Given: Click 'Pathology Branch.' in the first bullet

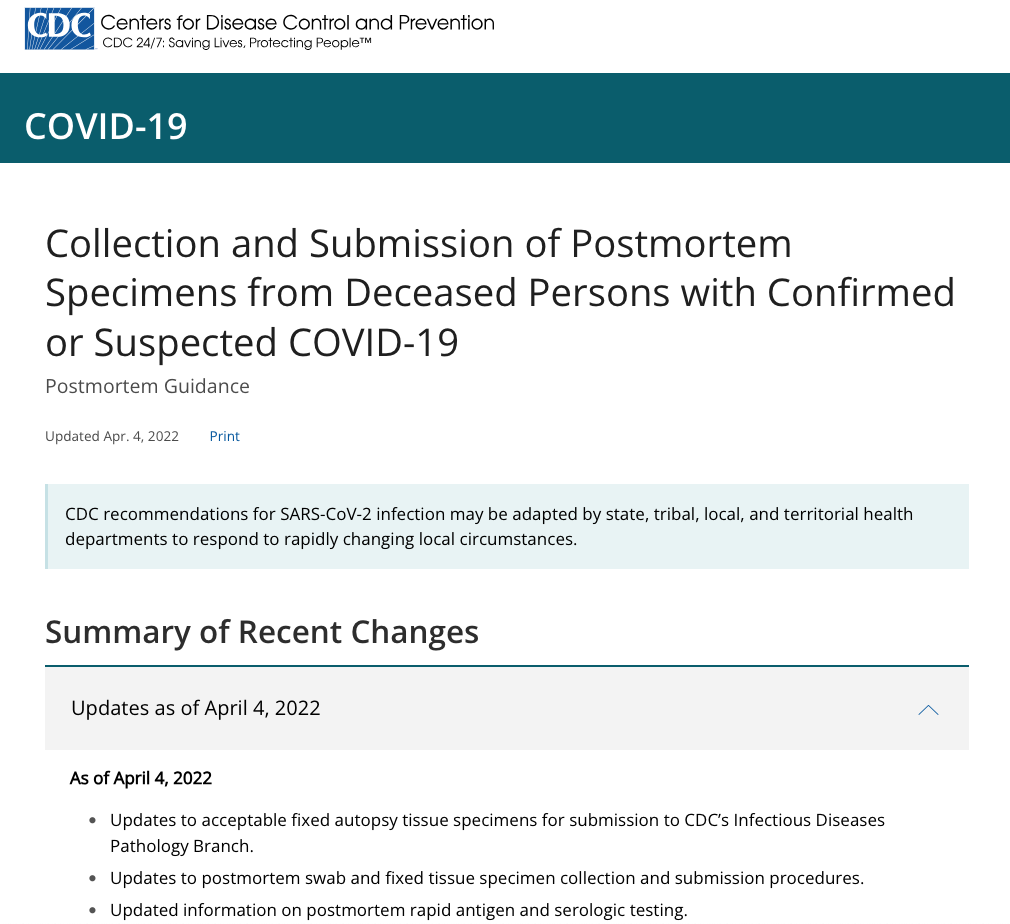Looking at the screenshot, I should [182, 846].
